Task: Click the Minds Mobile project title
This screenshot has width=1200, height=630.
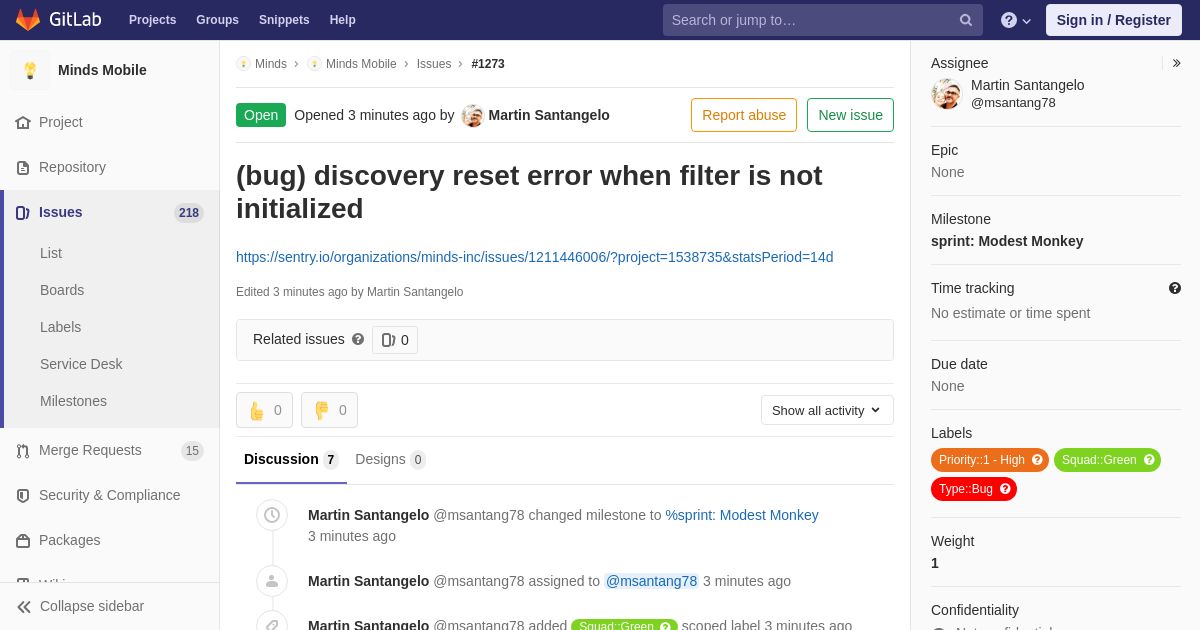Action: pyautogui.click(x=102, y=70)
